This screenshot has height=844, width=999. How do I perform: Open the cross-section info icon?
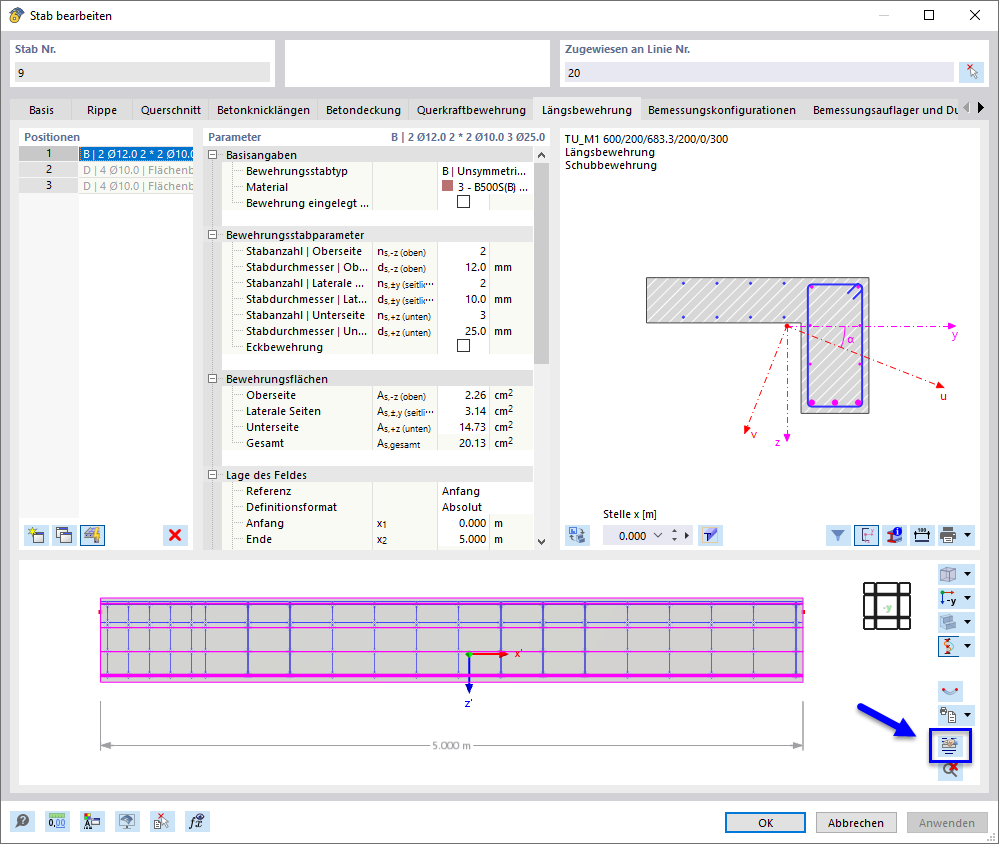pyautogui.click(x=895, y=535)
